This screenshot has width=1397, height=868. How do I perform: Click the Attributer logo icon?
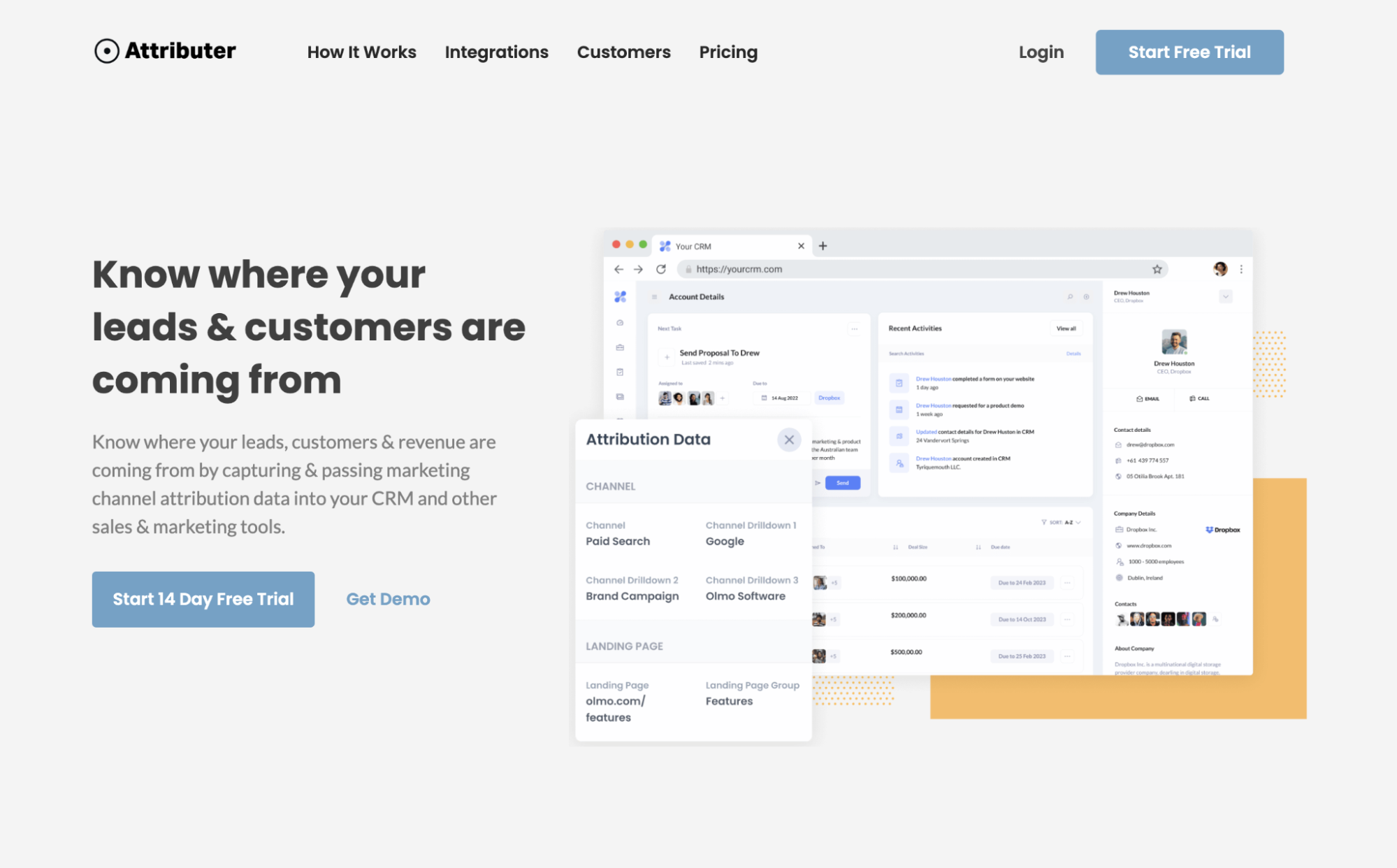pos(106,51)
